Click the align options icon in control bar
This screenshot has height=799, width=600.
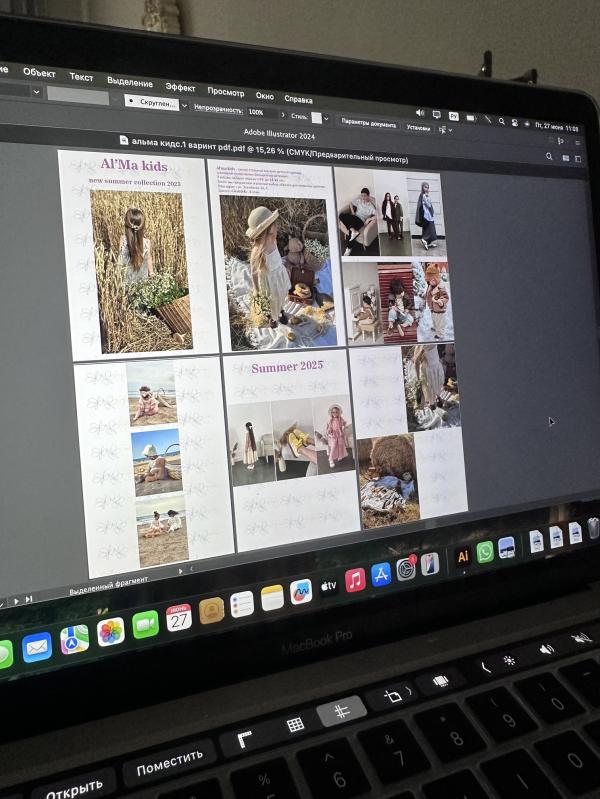click(x=442, y=130)
